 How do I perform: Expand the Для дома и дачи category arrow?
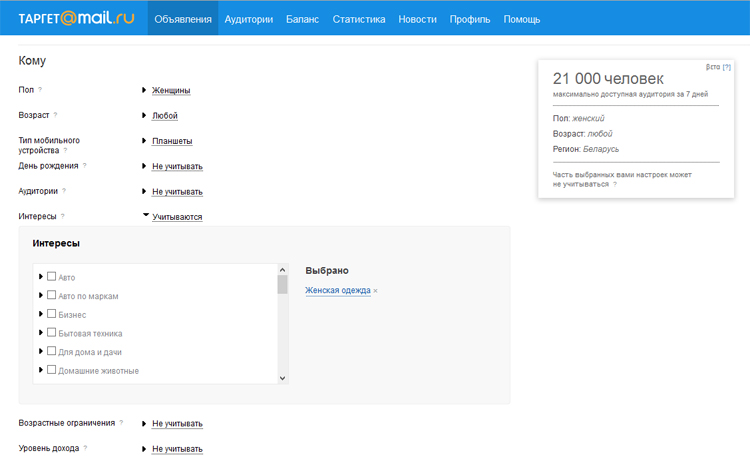coord(41,351)
